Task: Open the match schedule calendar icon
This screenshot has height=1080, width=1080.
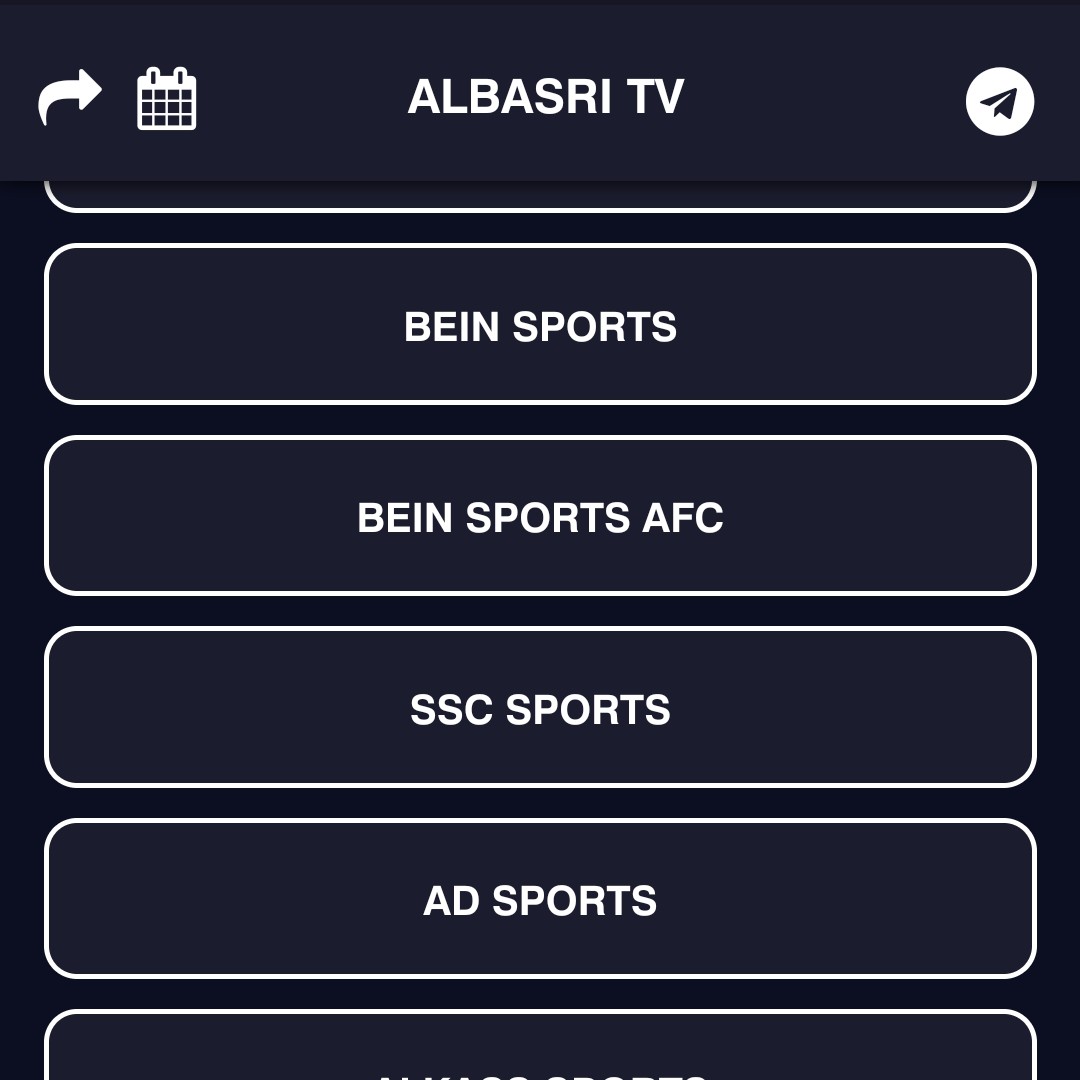Action: [x=167, y=98]
